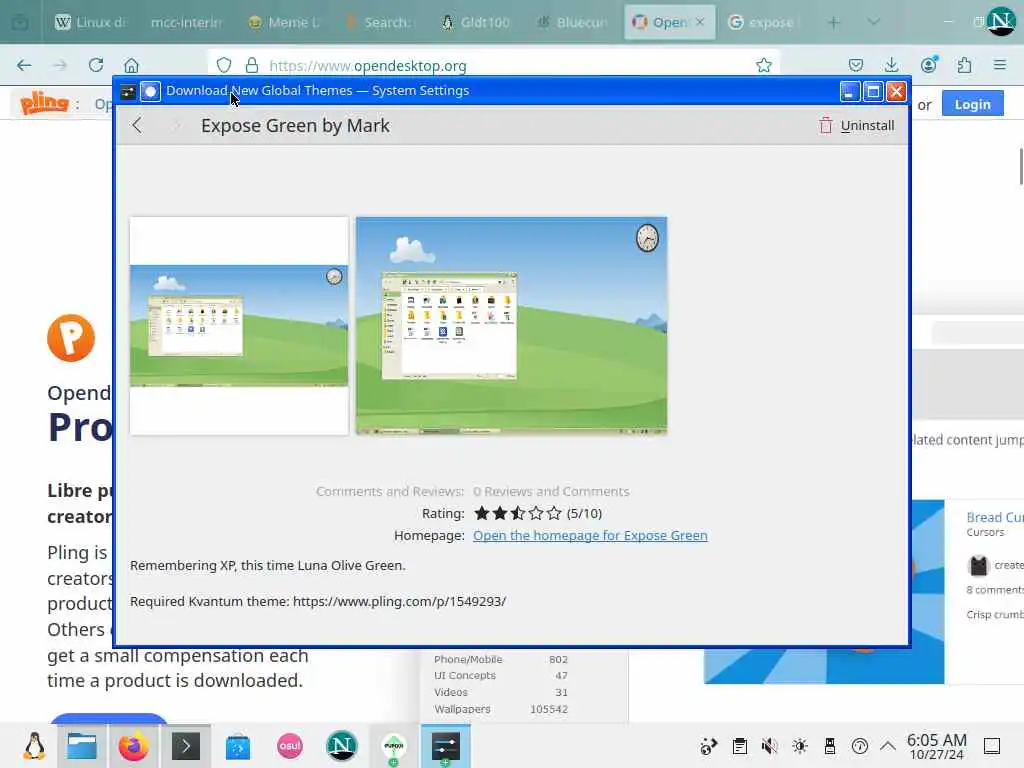Expand hidden system tray icons arrow
Screen dimensions: 1024x768
[x=888, y=746]
